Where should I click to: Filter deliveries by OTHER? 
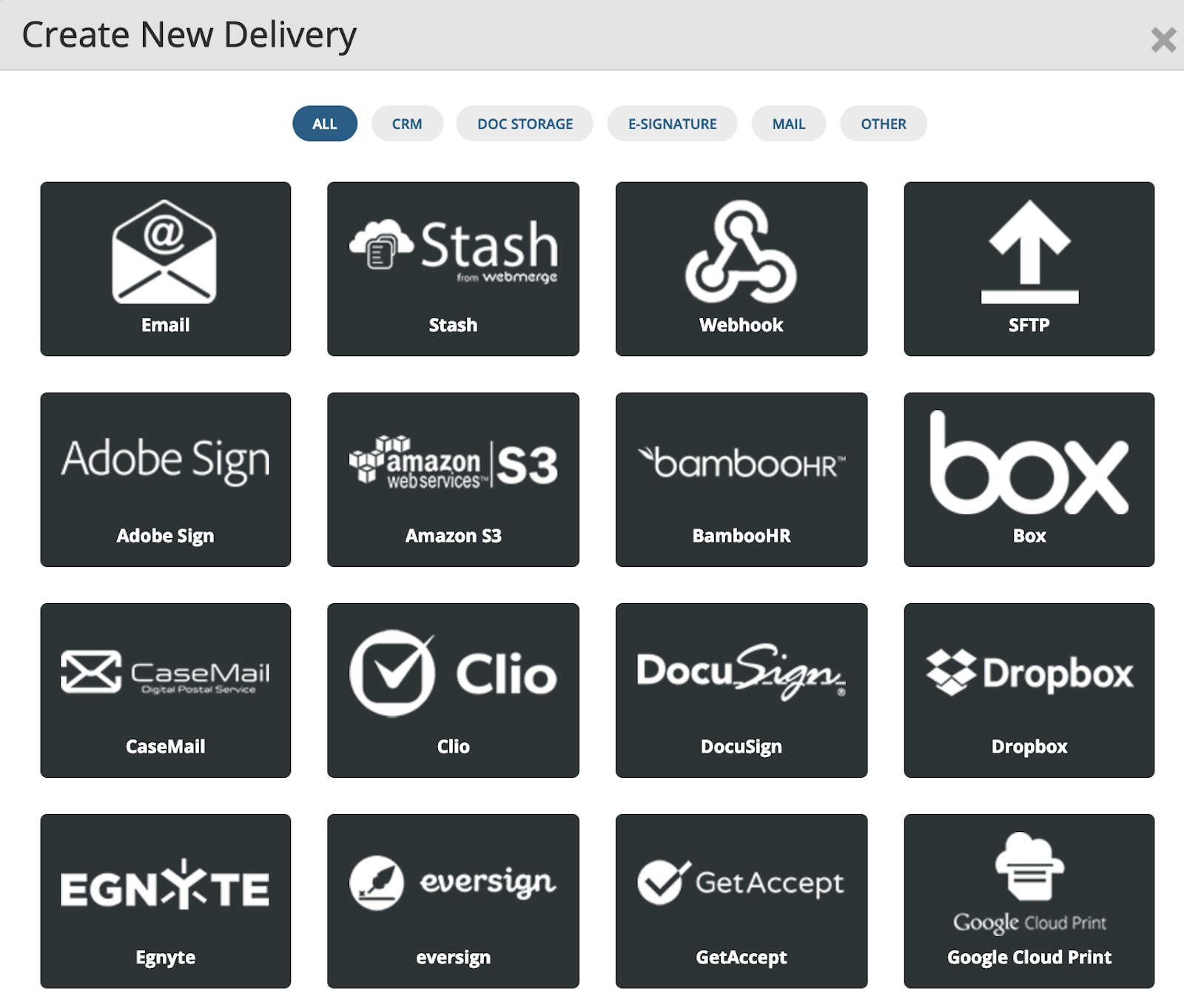(884, 124)
